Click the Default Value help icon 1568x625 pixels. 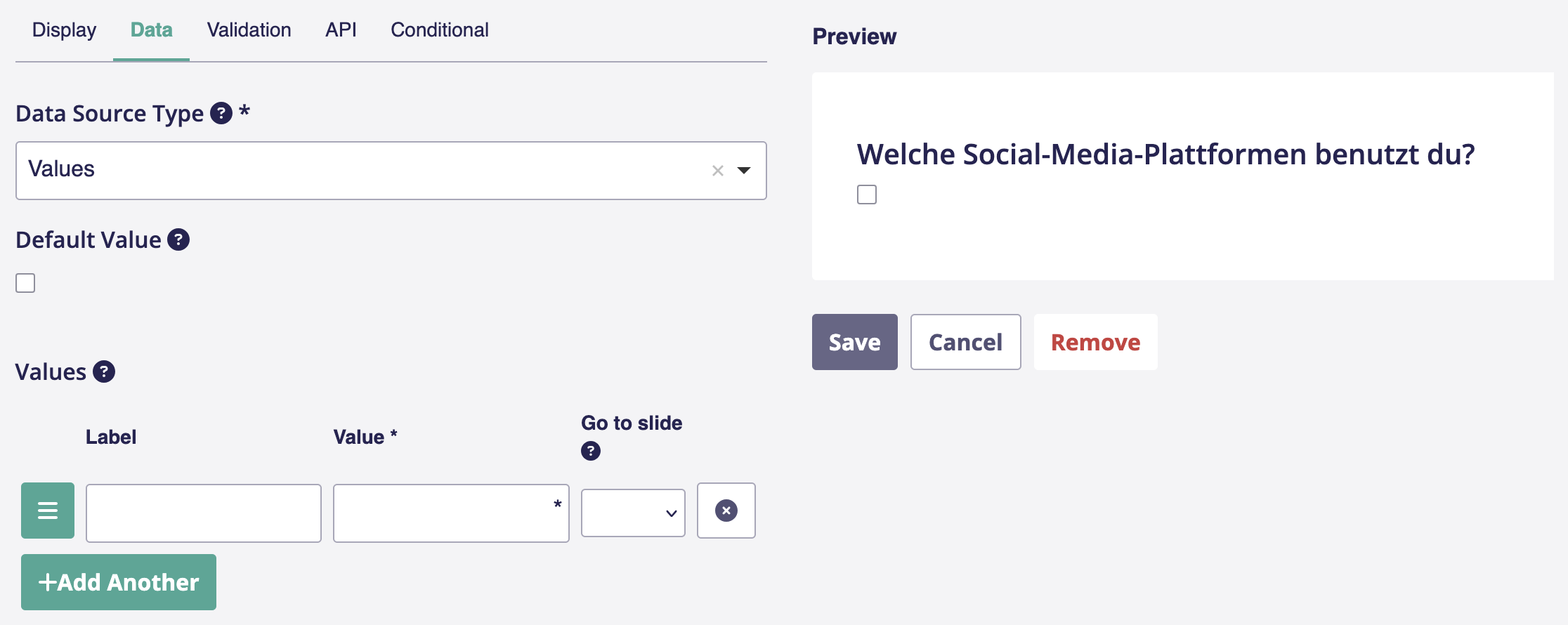pos(178,239)
